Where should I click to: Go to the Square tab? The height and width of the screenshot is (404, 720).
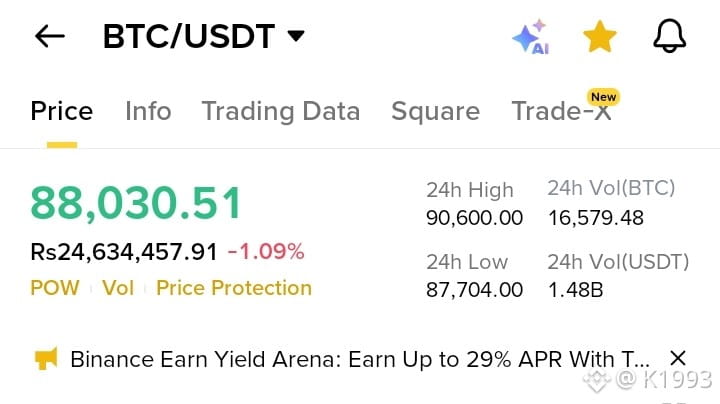point(435,111)
